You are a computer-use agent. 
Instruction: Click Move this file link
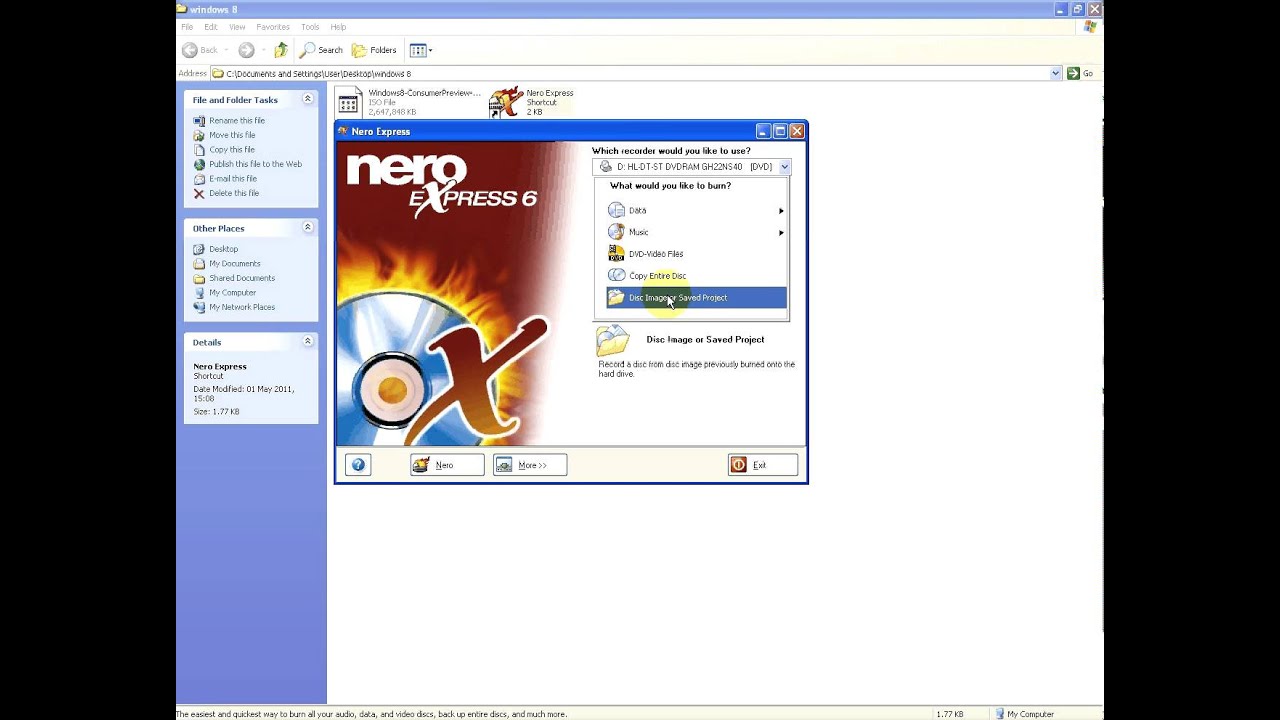232,135
